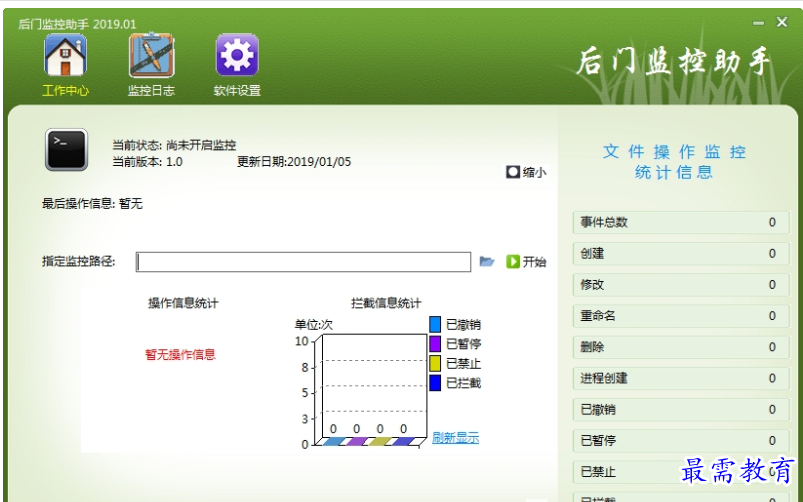Click the 拦截信息统计 chart title
Viewport: 803px width, 502px height.
386,303
